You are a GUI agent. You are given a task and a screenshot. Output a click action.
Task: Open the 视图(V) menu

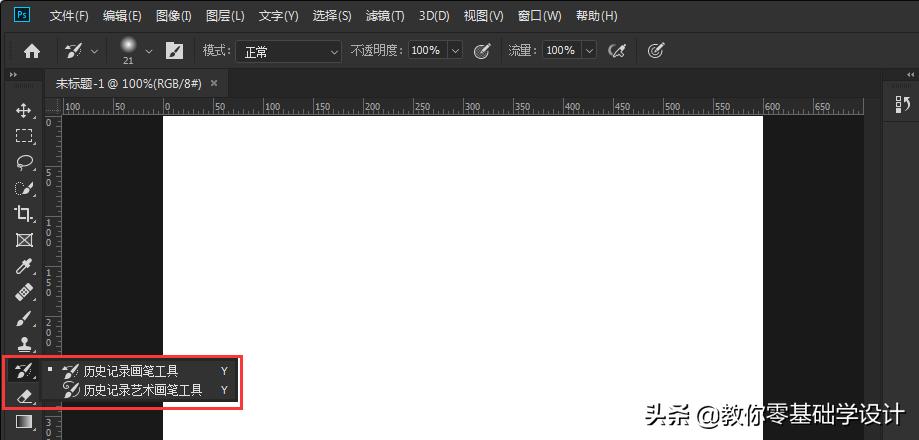484,16
